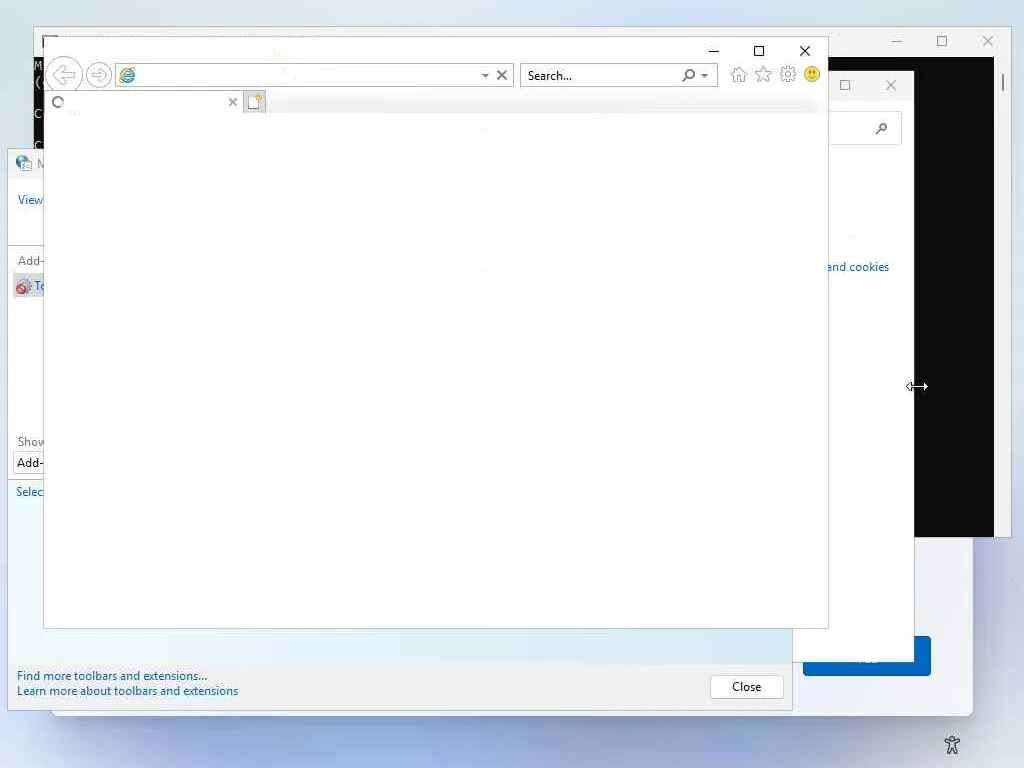Viewport: 1024px width, 768px height.
Task: Click the Internet Explorer back arrow button
Action: pyautogui.click(x=64, y=75)
